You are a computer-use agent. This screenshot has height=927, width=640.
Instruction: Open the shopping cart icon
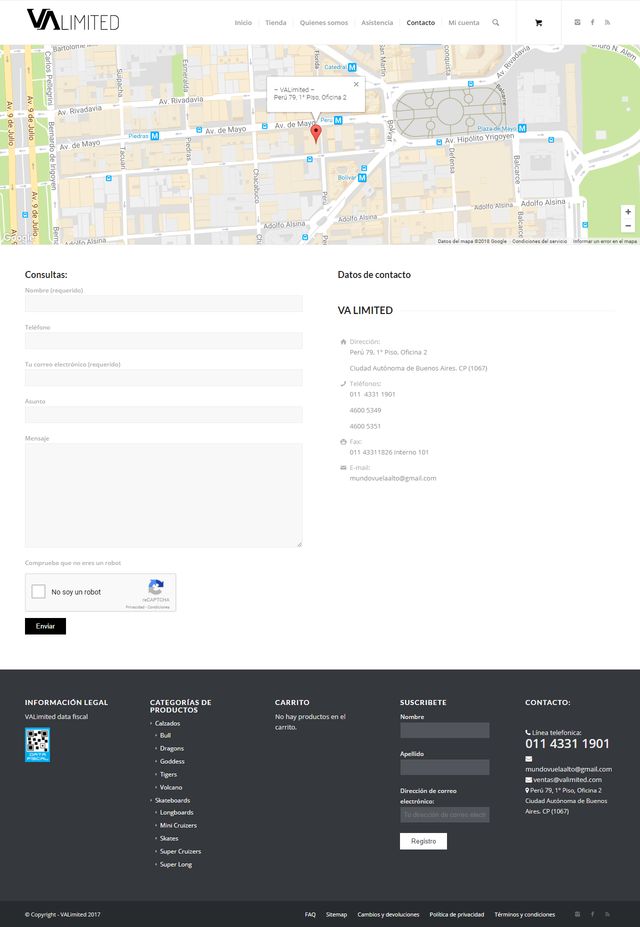pyautogui.click(x=538, y=22)
